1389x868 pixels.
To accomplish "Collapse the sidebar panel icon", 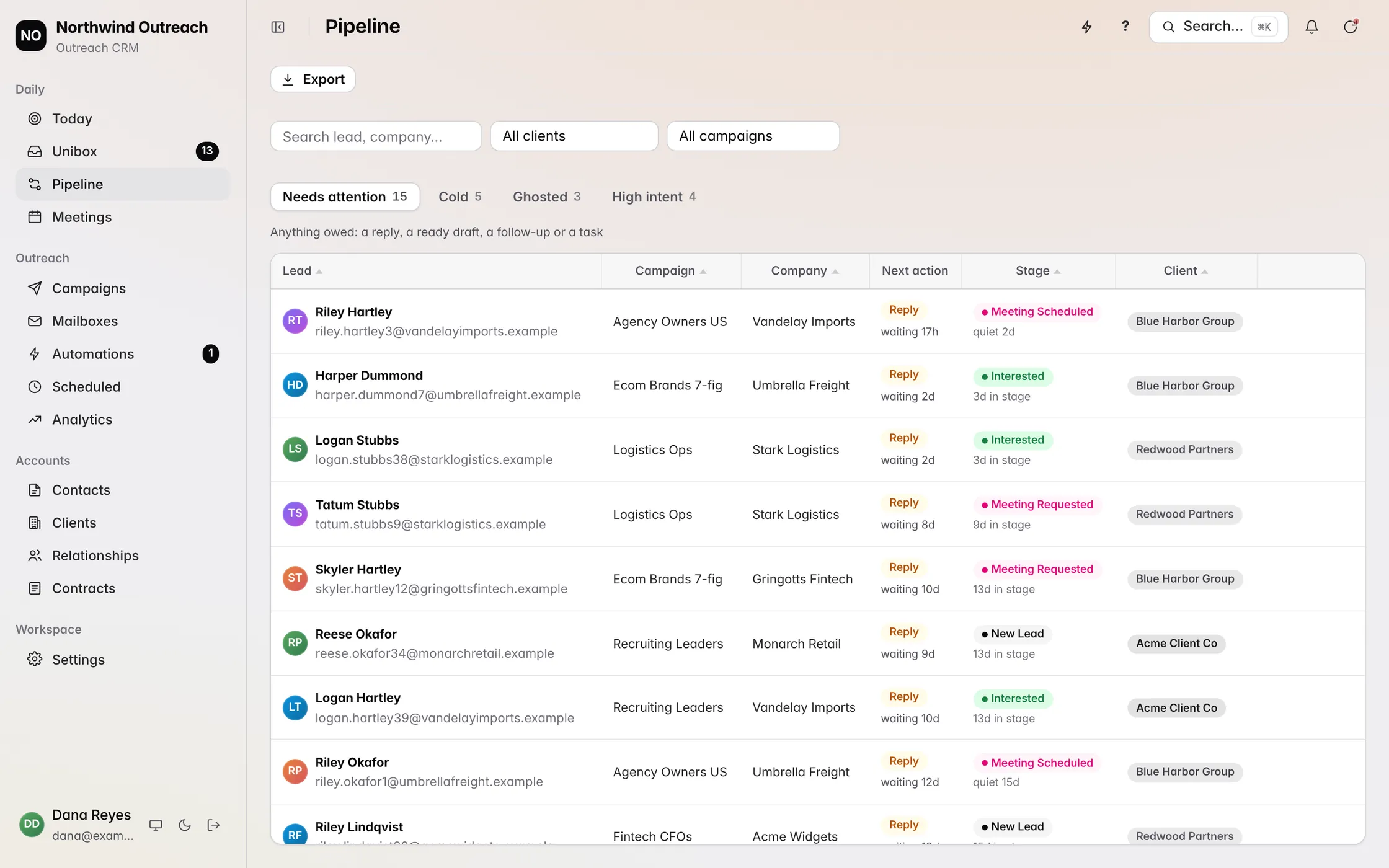I will click(278, 27).
